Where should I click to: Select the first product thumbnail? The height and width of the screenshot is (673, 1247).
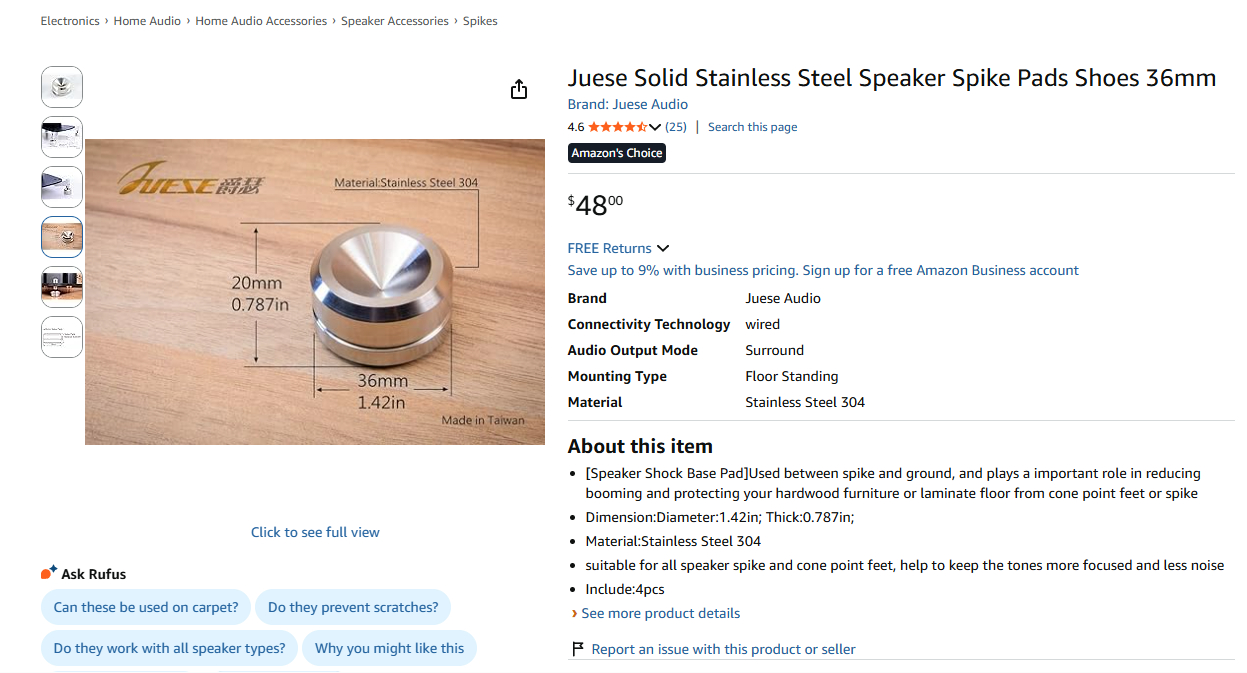click(x=62, y=87)
